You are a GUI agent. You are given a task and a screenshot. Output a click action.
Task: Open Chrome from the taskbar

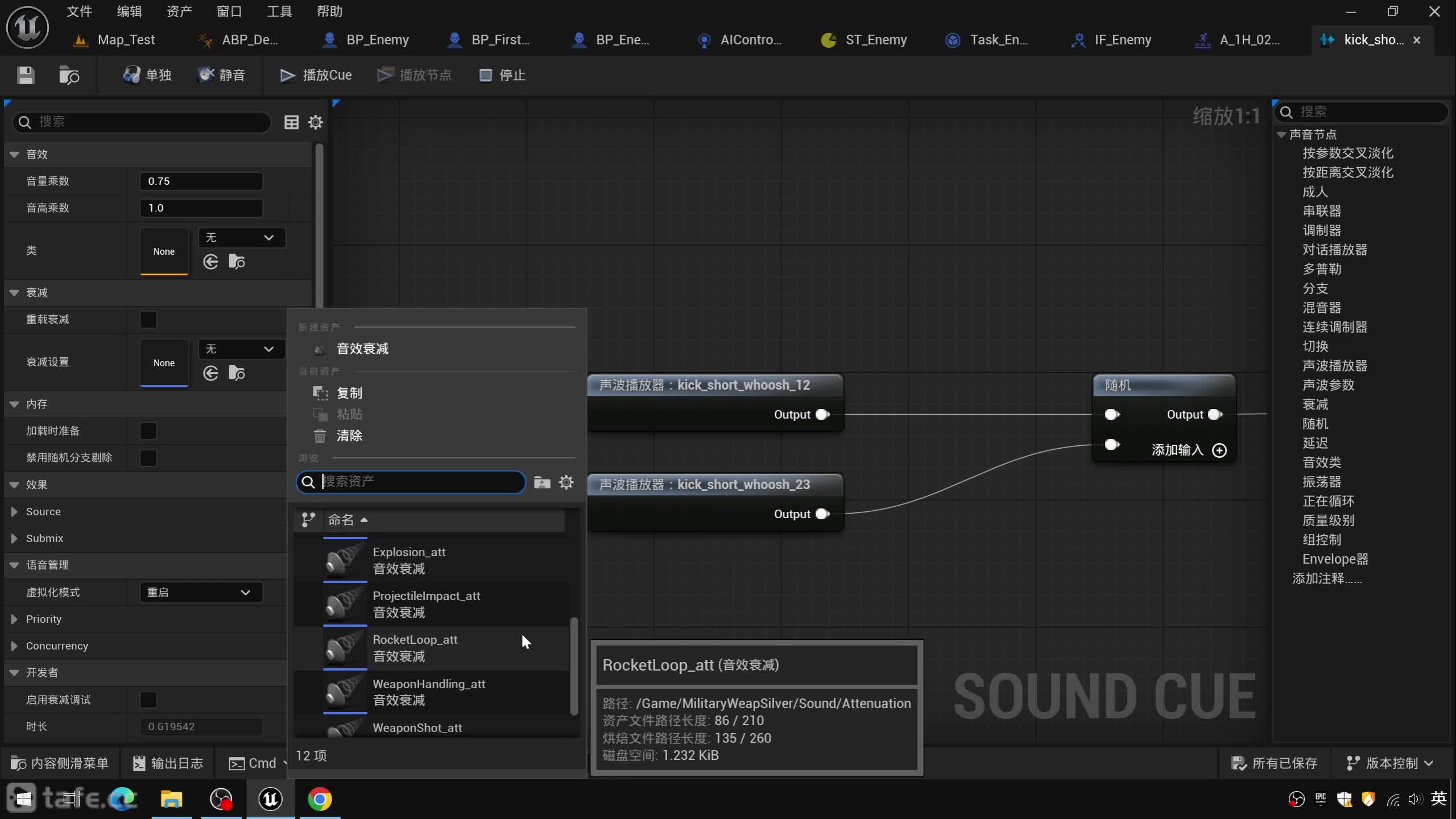point(320,799)
